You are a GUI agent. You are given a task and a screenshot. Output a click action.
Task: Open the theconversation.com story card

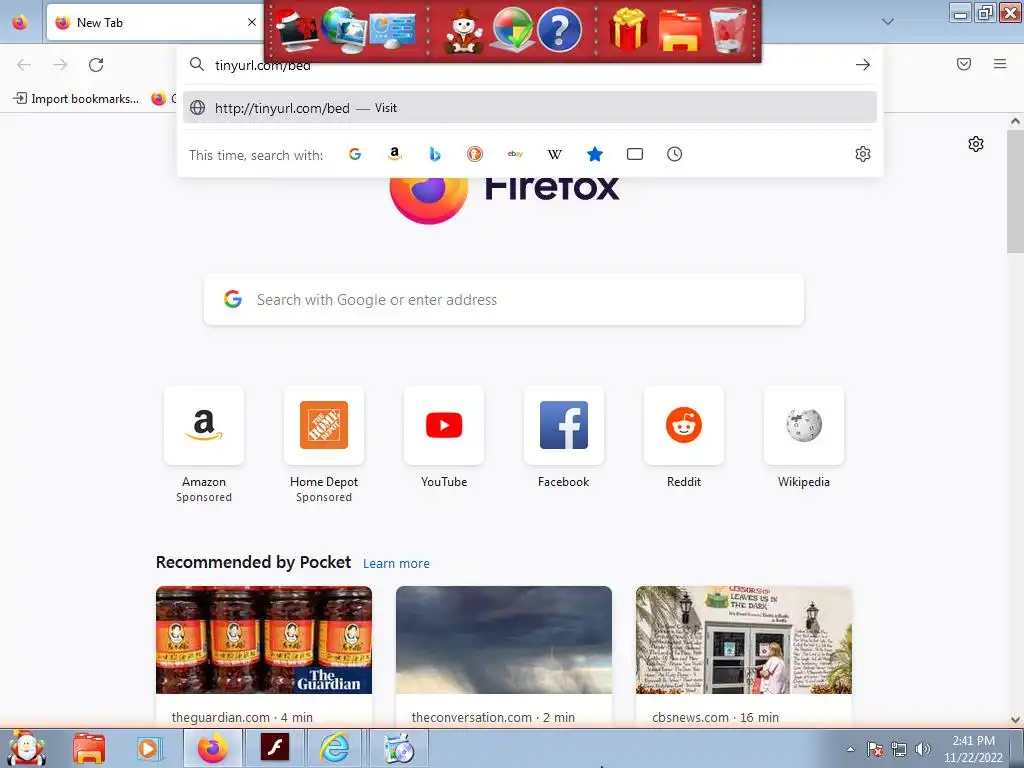tap(504, 655)
